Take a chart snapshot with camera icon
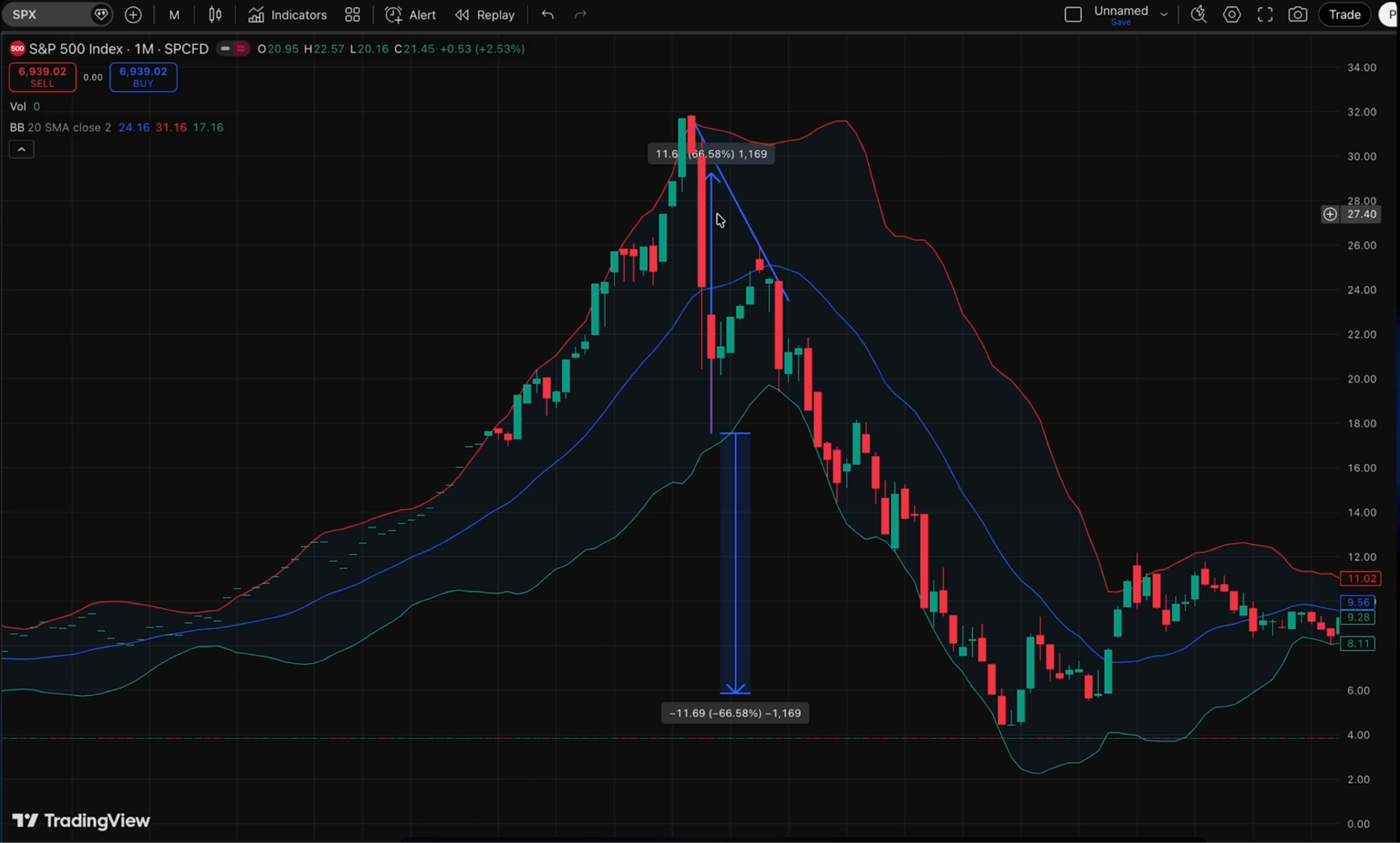The height and width of the screenshot is (843, 1400). tap(1297, 15)
